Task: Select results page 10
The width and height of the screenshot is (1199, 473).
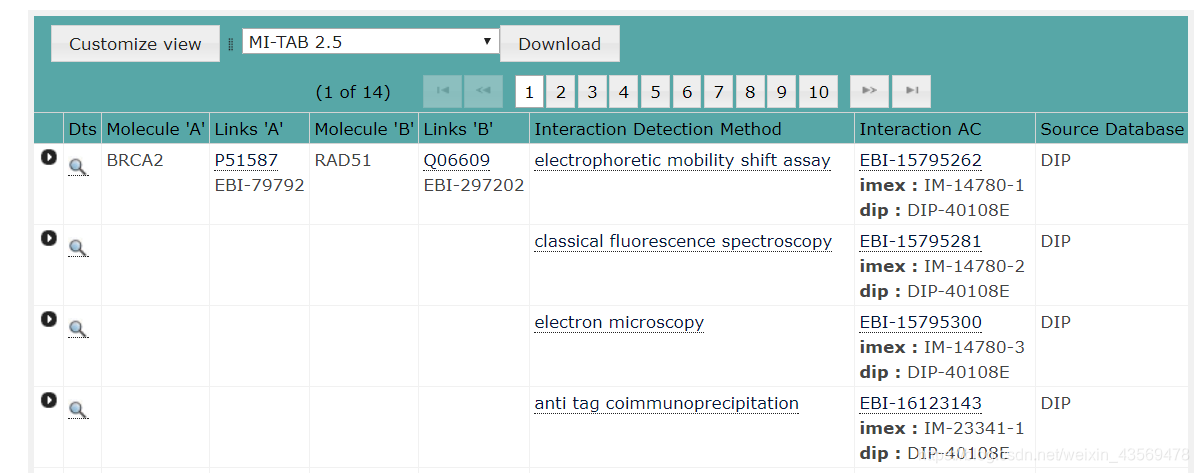Action: tap(818, 92)
